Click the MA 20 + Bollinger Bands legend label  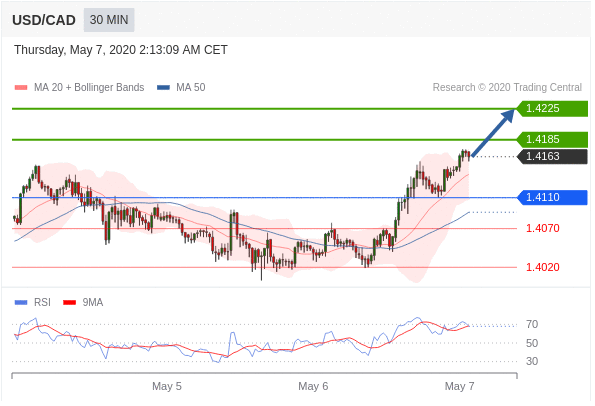pyautogui.click(x=89, y=87)
